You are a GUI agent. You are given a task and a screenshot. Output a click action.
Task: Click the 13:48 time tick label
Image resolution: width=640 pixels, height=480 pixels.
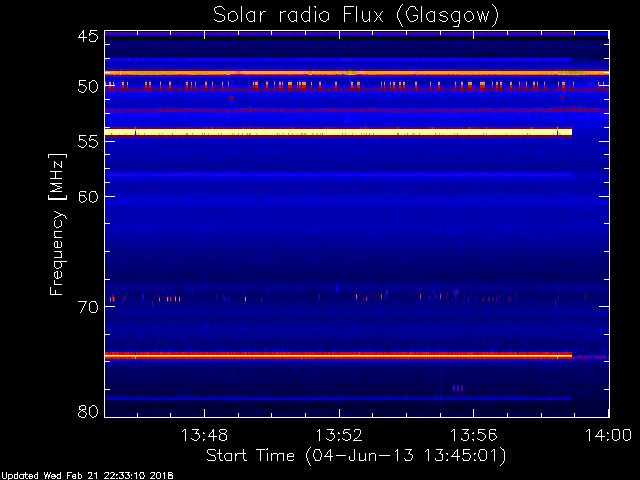click(204, 435)
